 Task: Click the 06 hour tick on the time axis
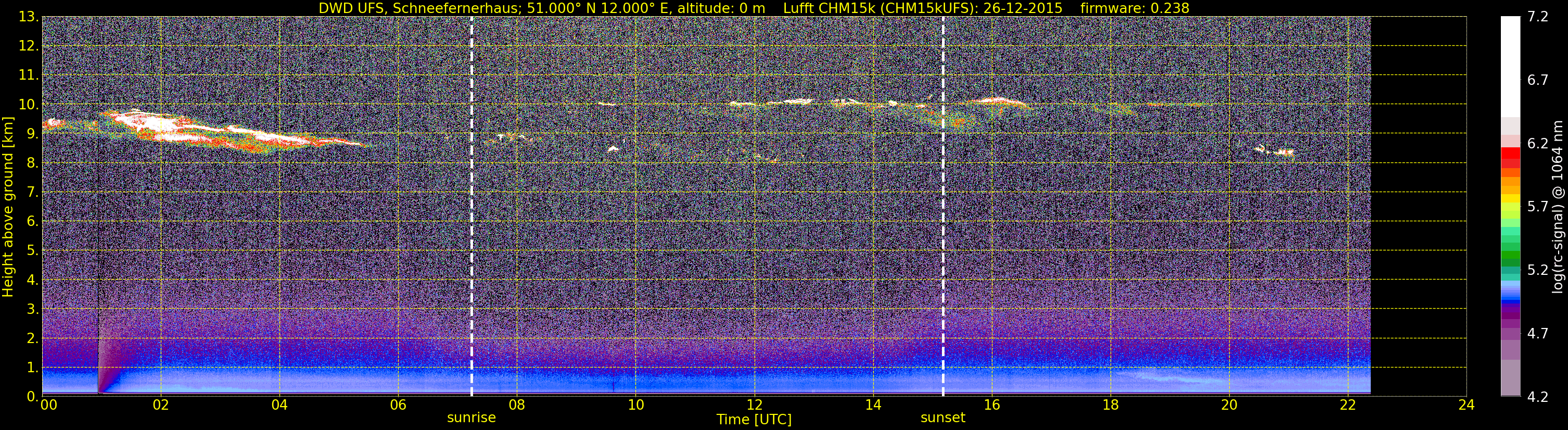[x=398, y=405]
